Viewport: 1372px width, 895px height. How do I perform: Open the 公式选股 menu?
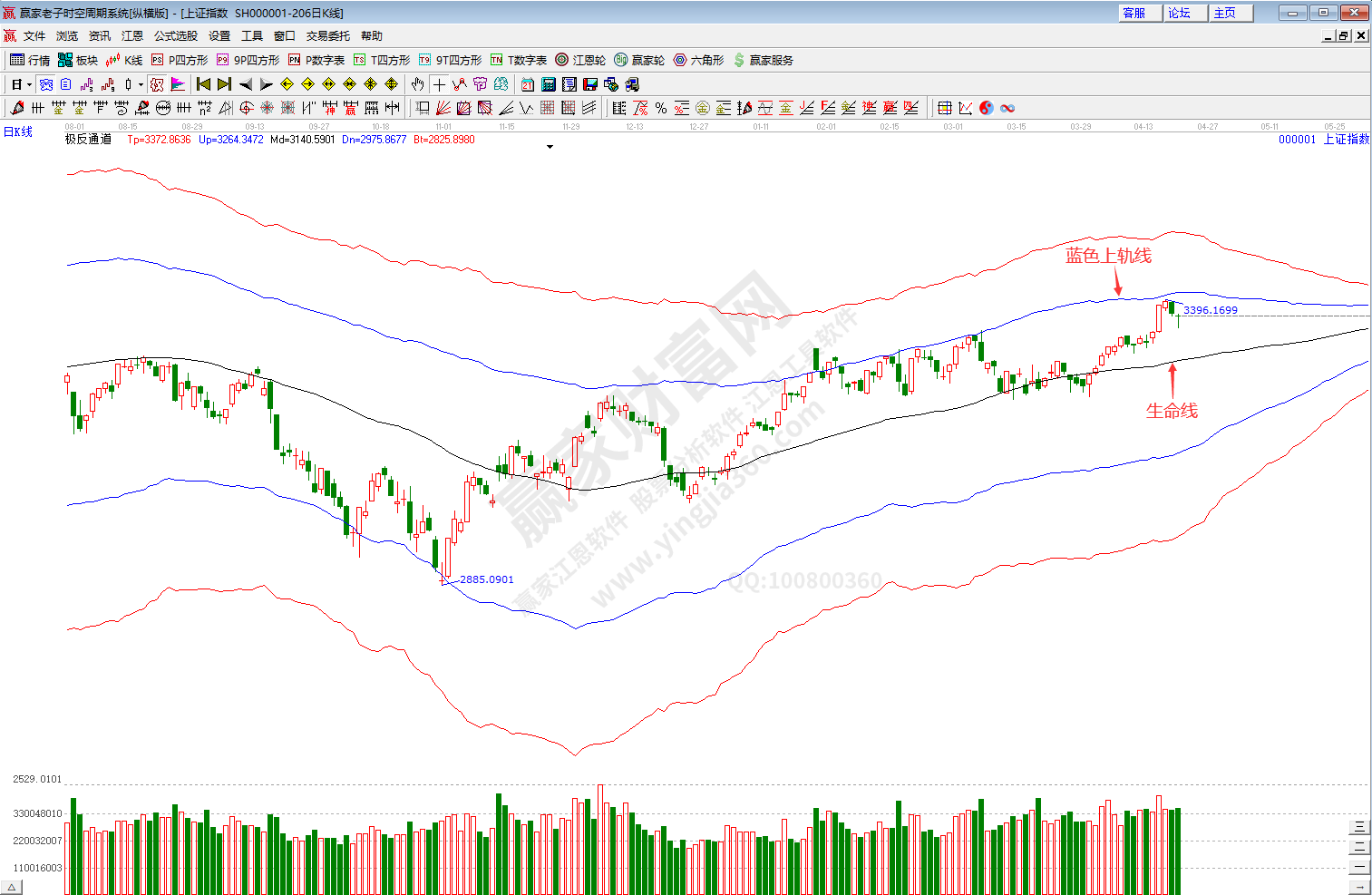coord(175,36)
